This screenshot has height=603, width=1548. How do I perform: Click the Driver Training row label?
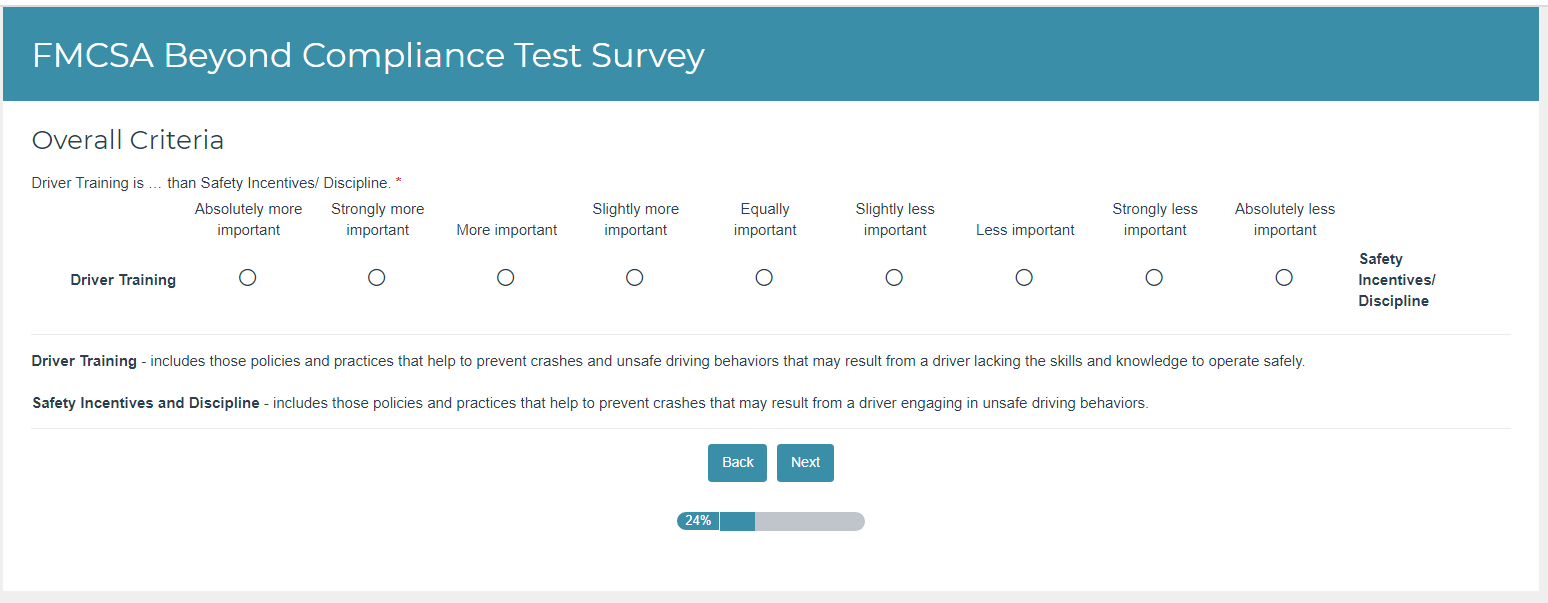tap(123, 280)
